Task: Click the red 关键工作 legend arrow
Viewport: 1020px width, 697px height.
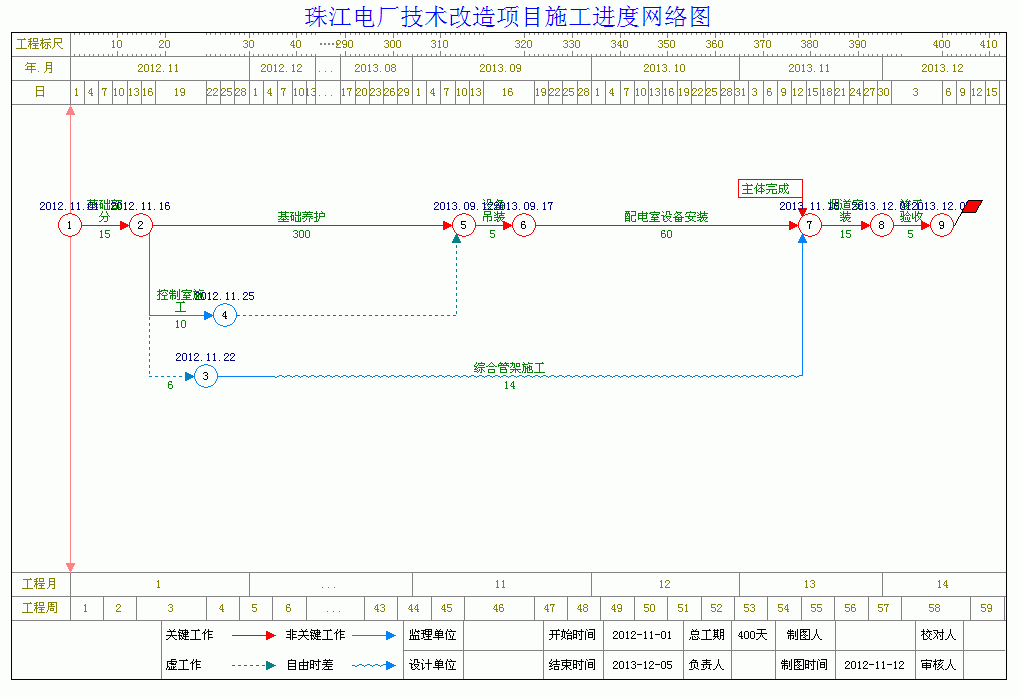Action: [x=254, y=635]
